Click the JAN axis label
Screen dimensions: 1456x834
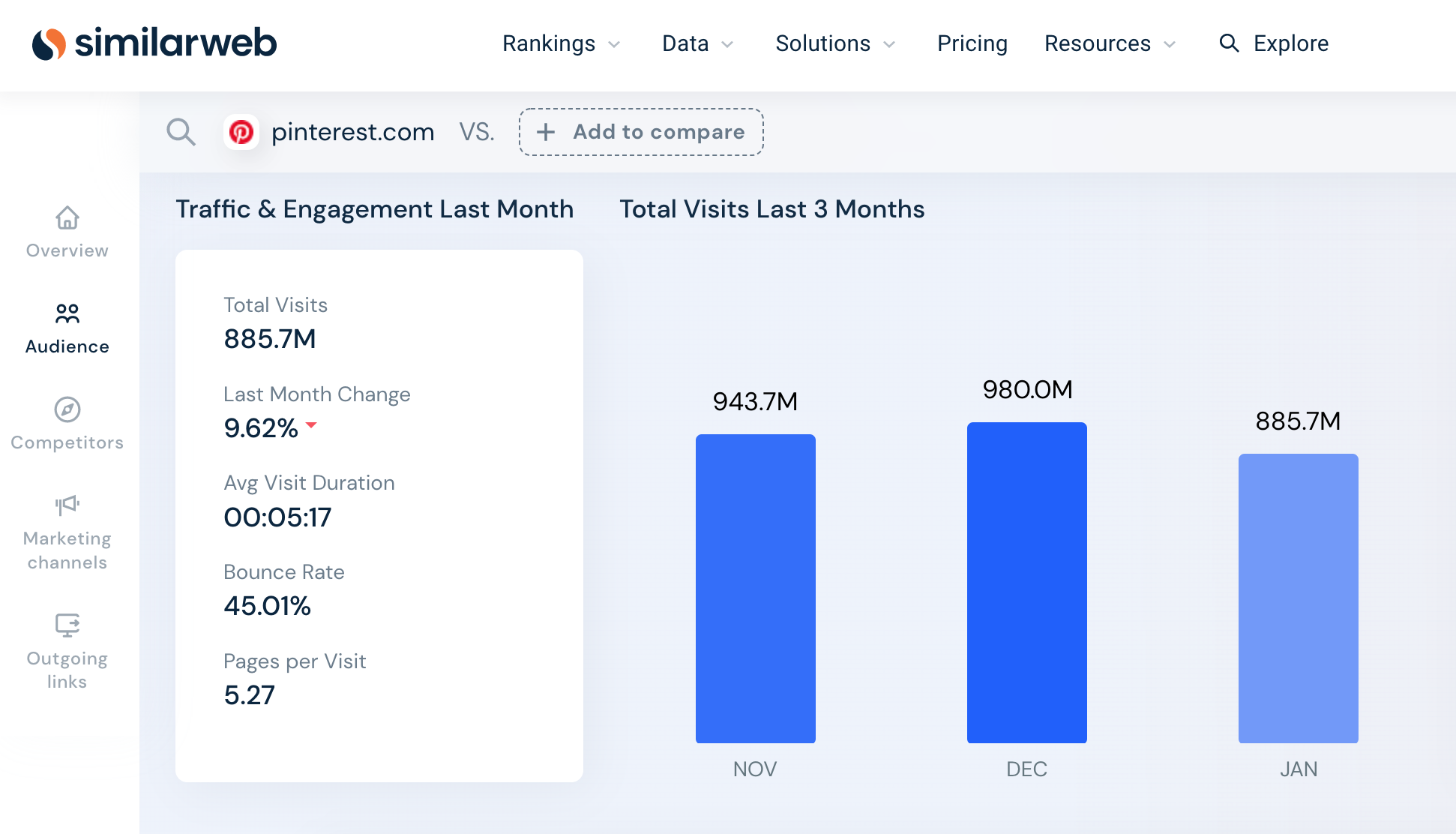pyautogui.click(x=1298, y=769)
